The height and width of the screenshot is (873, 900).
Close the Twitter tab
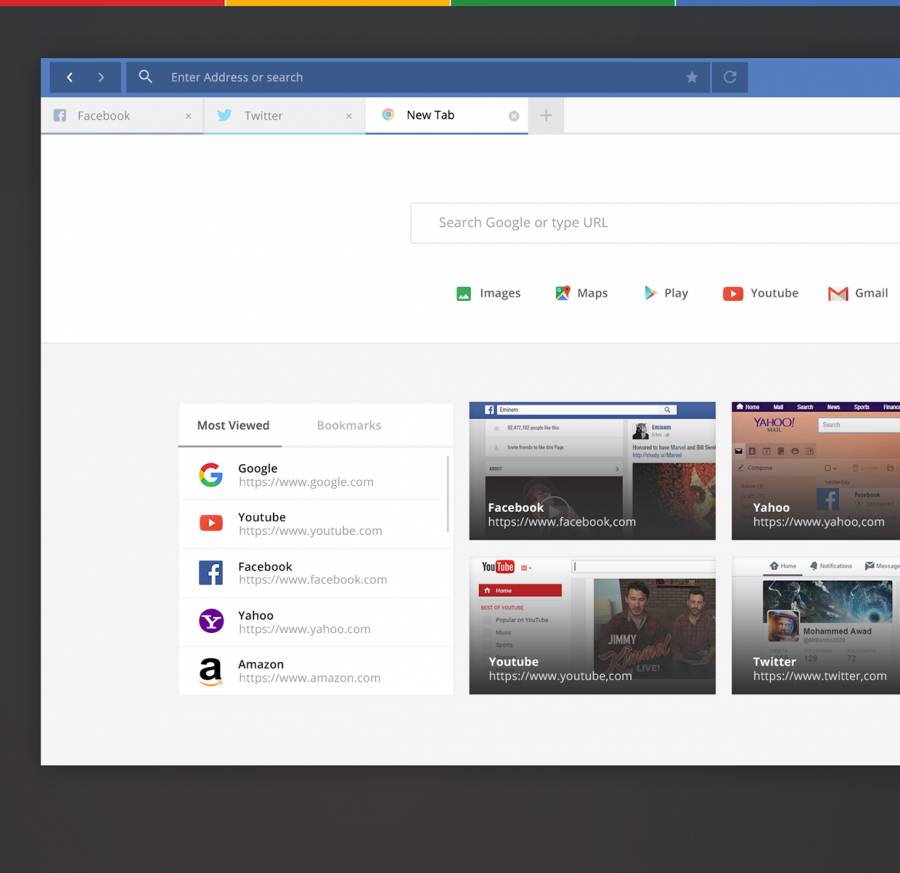click(349, 116)
